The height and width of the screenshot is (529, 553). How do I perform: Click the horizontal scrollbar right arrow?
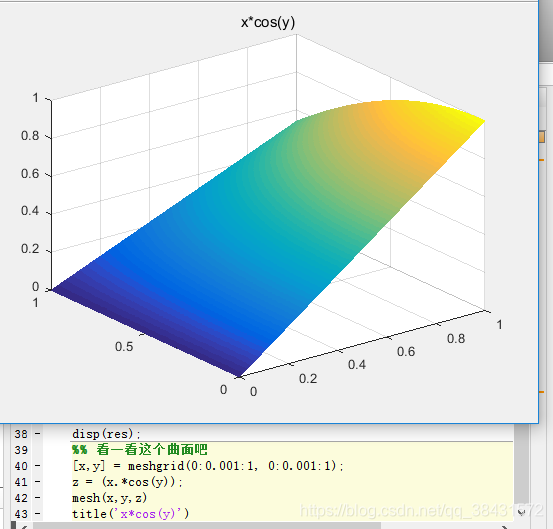(505, 527)
